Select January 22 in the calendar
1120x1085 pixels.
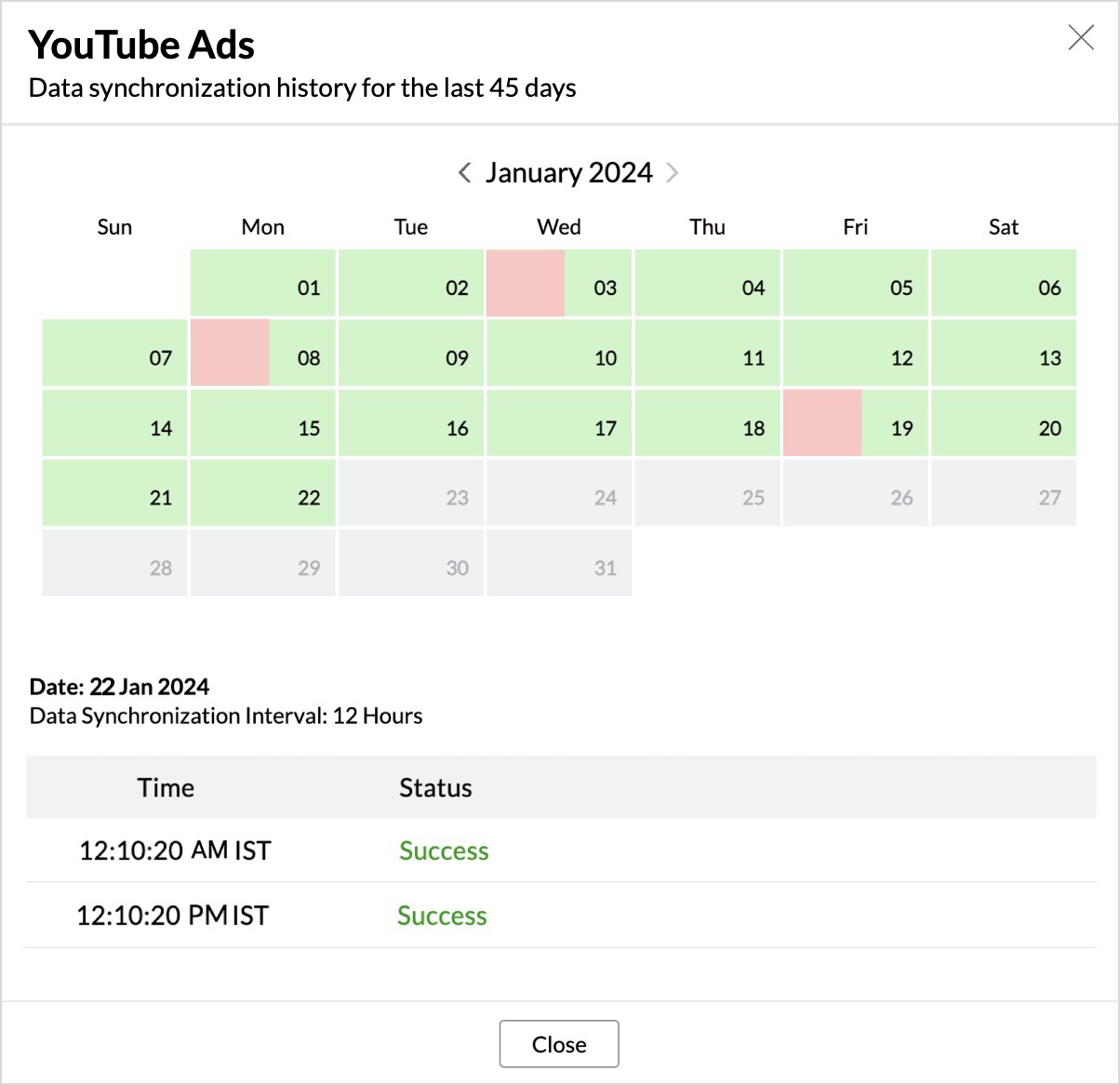pos(263,493)
